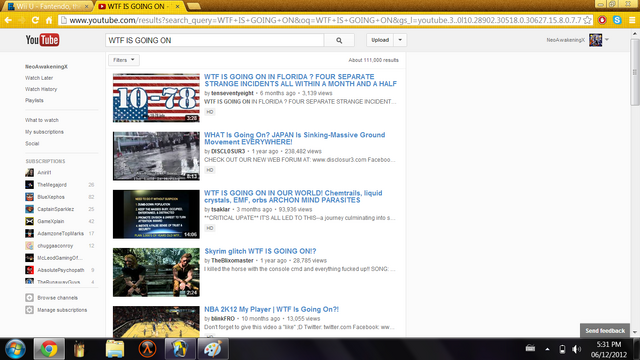Click TheMegajord channel icon
Screen dimensions: 640x360
(x=29, y=185)
